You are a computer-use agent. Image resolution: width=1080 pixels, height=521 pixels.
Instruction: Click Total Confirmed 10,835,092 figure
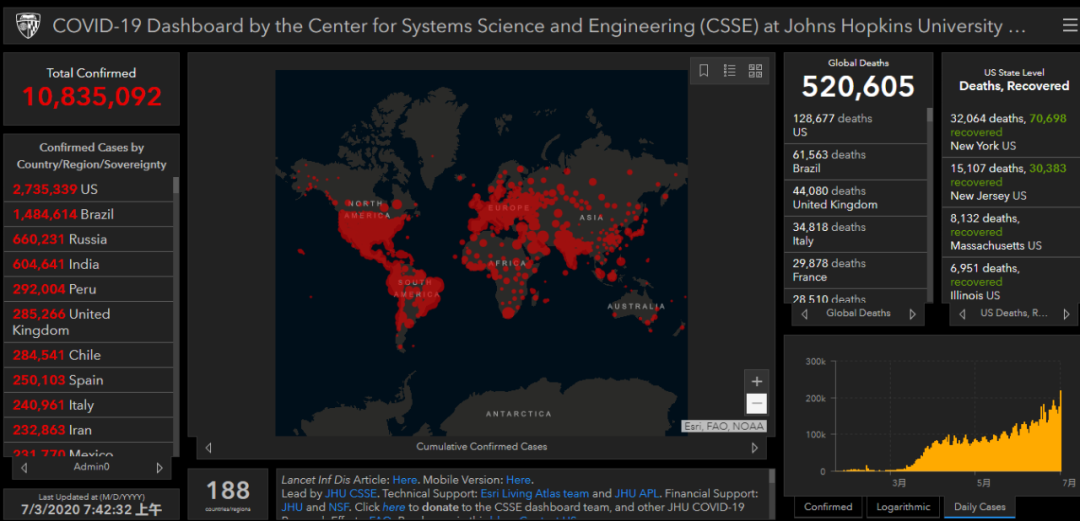[x=92, y=96]
